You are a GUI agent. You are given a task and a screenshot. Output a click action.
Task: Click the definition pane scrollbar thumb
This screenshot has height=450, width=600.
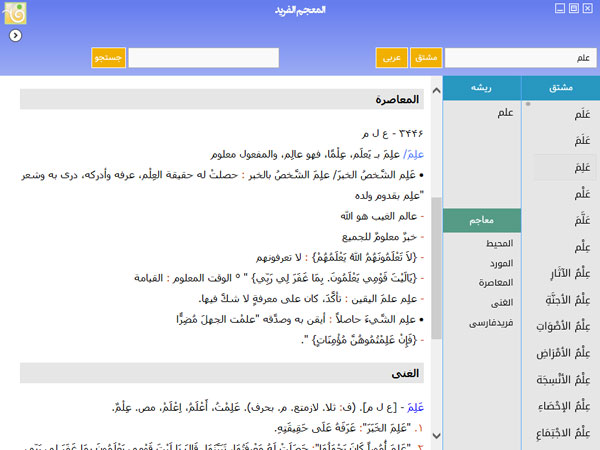point(436,268)
